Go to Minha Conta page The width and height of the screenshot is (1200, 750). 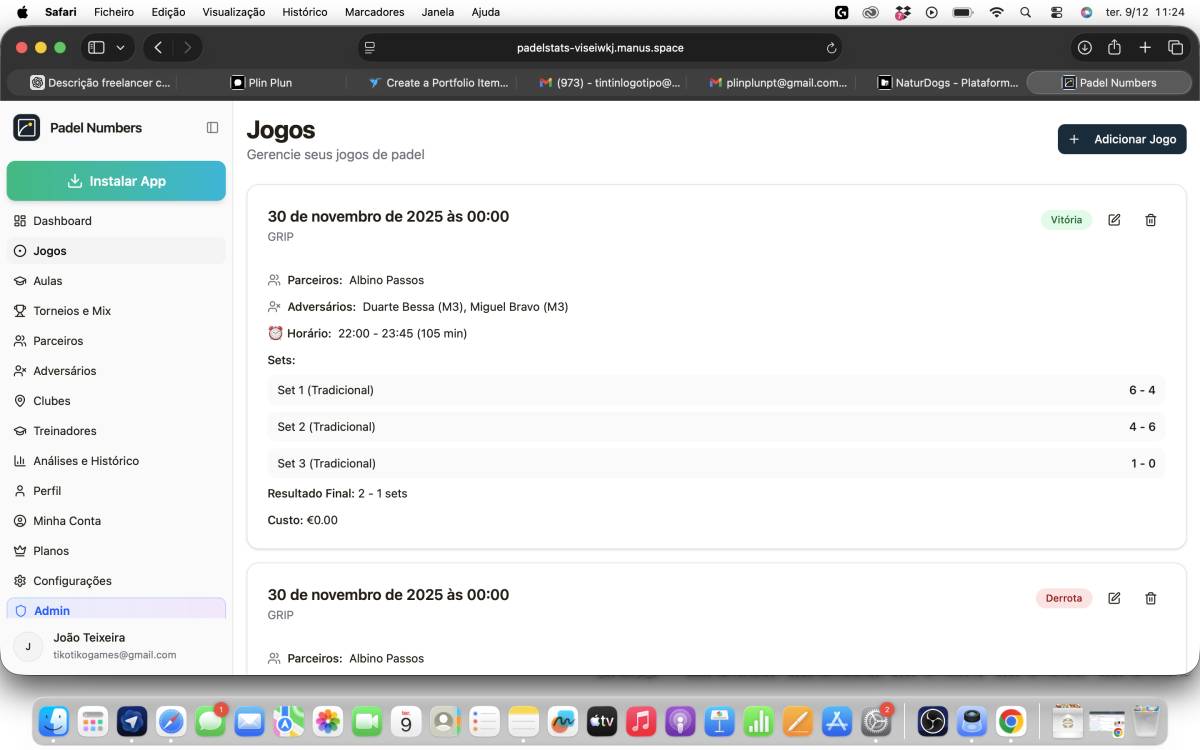coord(116,521)
